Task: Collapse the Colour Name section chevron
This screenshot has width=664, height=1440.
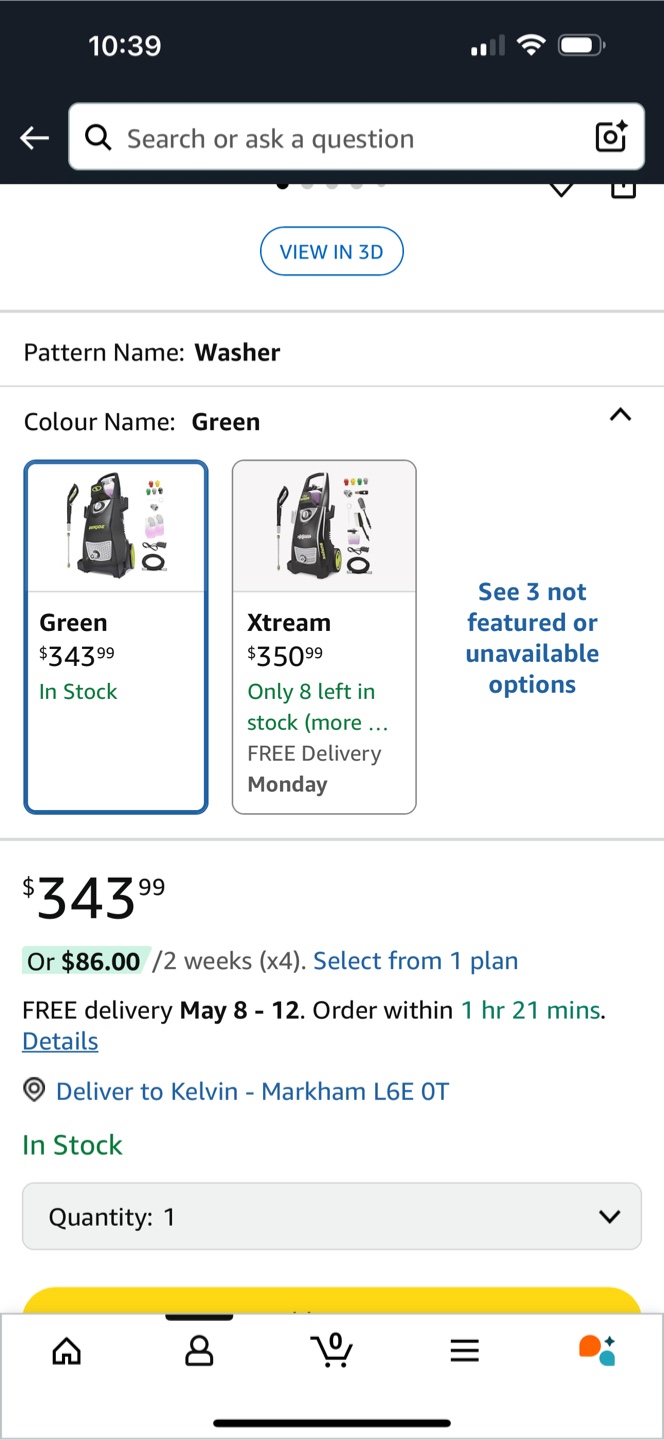Action: coord(620,415)
